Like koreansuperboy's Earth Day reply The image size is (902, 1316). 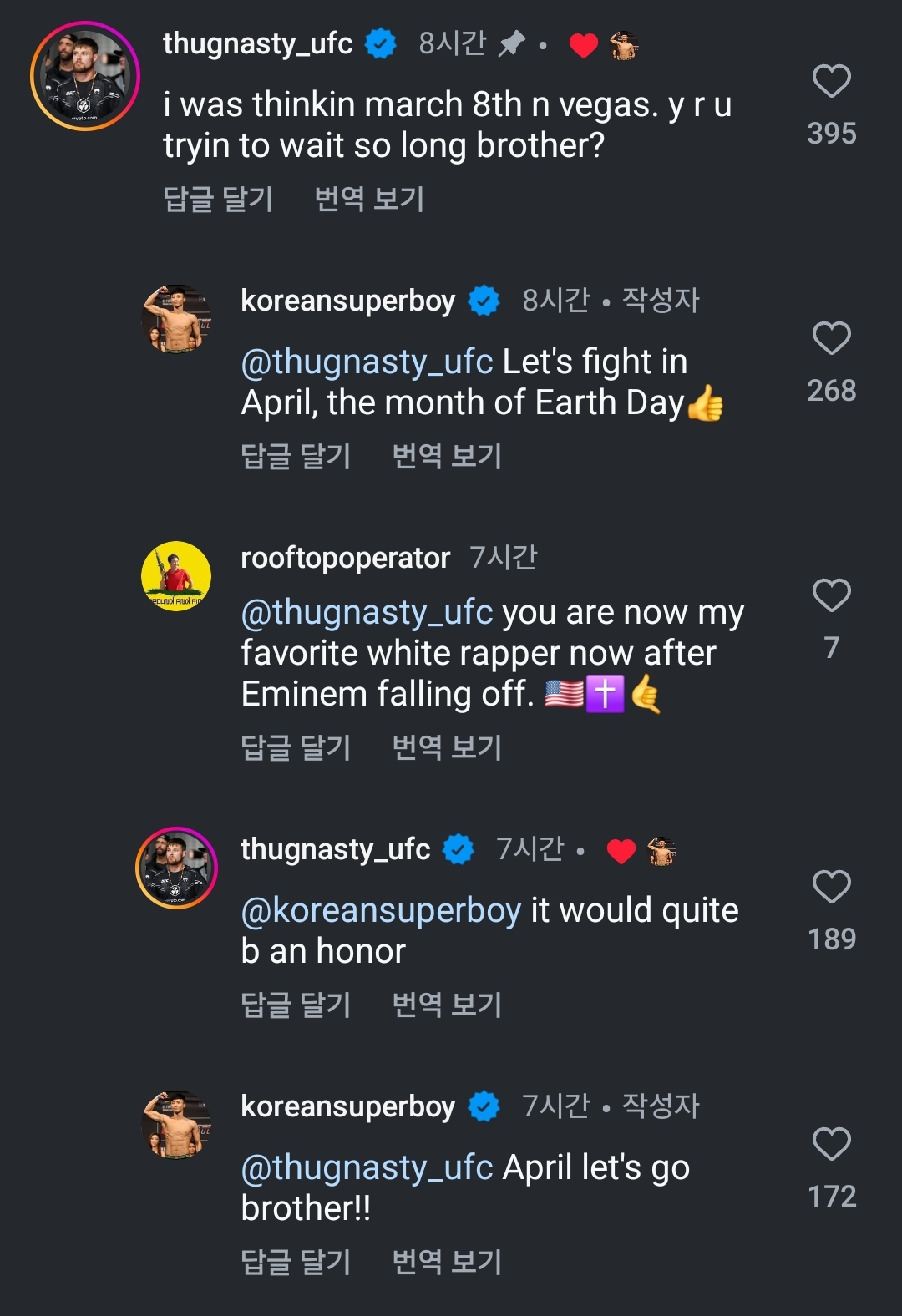coord(831,339)
